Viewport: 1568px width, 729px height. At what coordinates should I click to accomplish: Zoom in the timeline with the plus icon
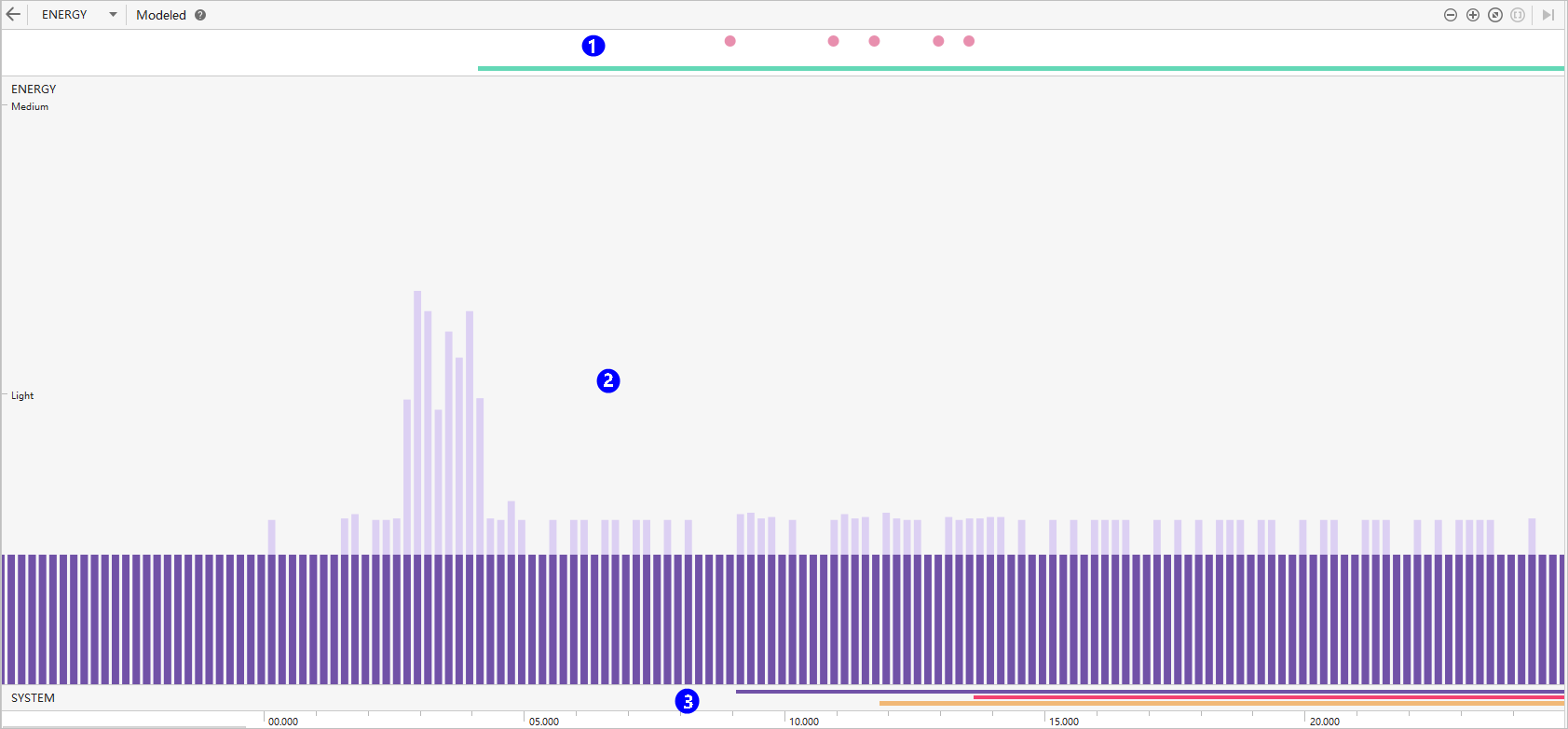[1473, 15]
